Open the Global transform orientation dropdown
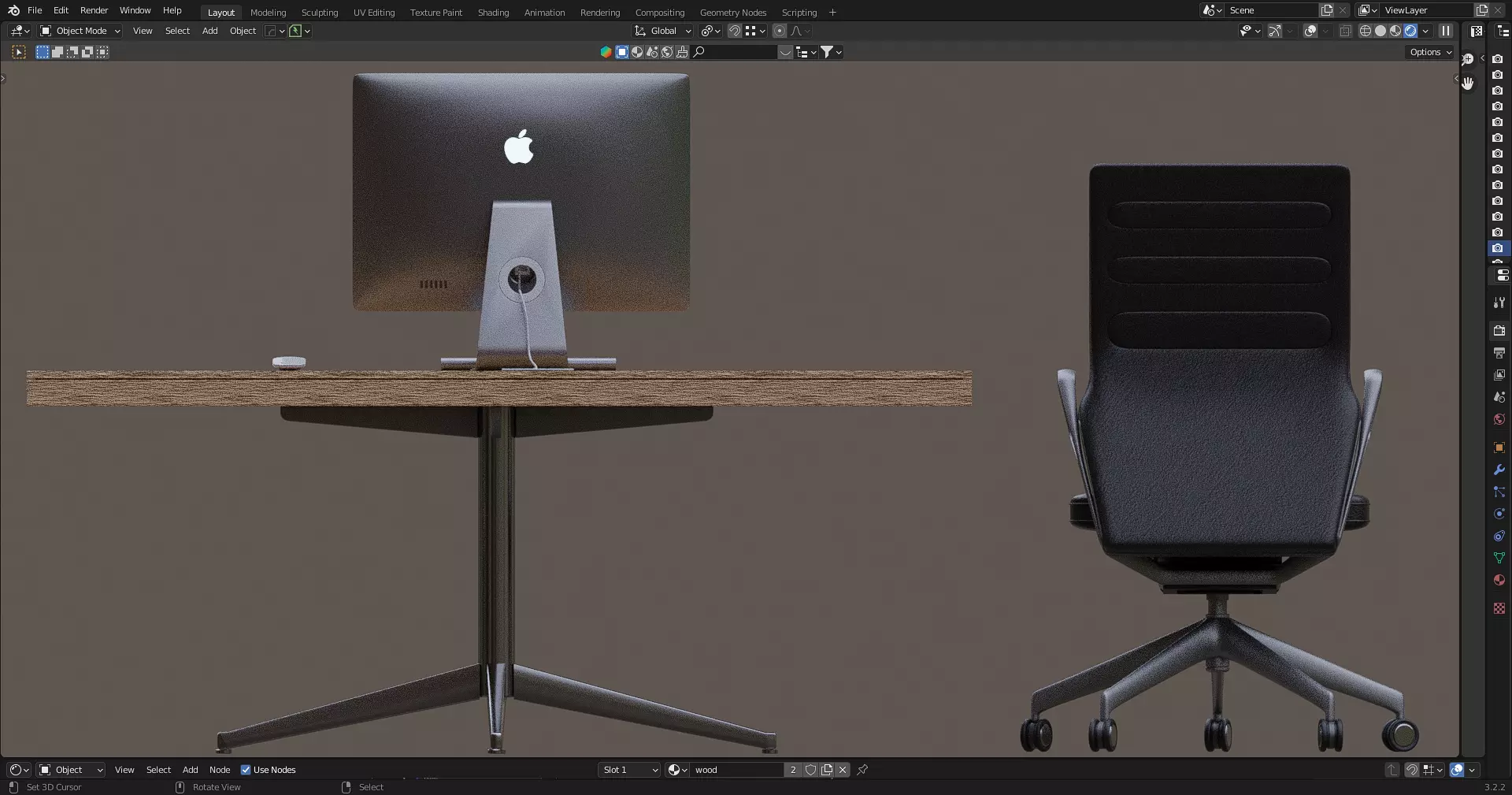The image size is (1512, 795). tap(663, 31)
